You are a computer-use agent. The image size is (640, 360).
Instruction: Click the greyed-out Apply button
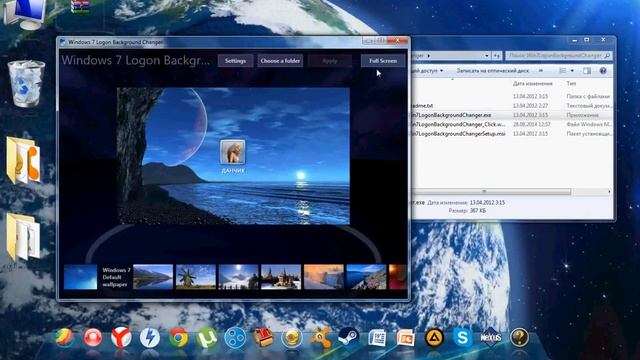(x=330, y=61)
